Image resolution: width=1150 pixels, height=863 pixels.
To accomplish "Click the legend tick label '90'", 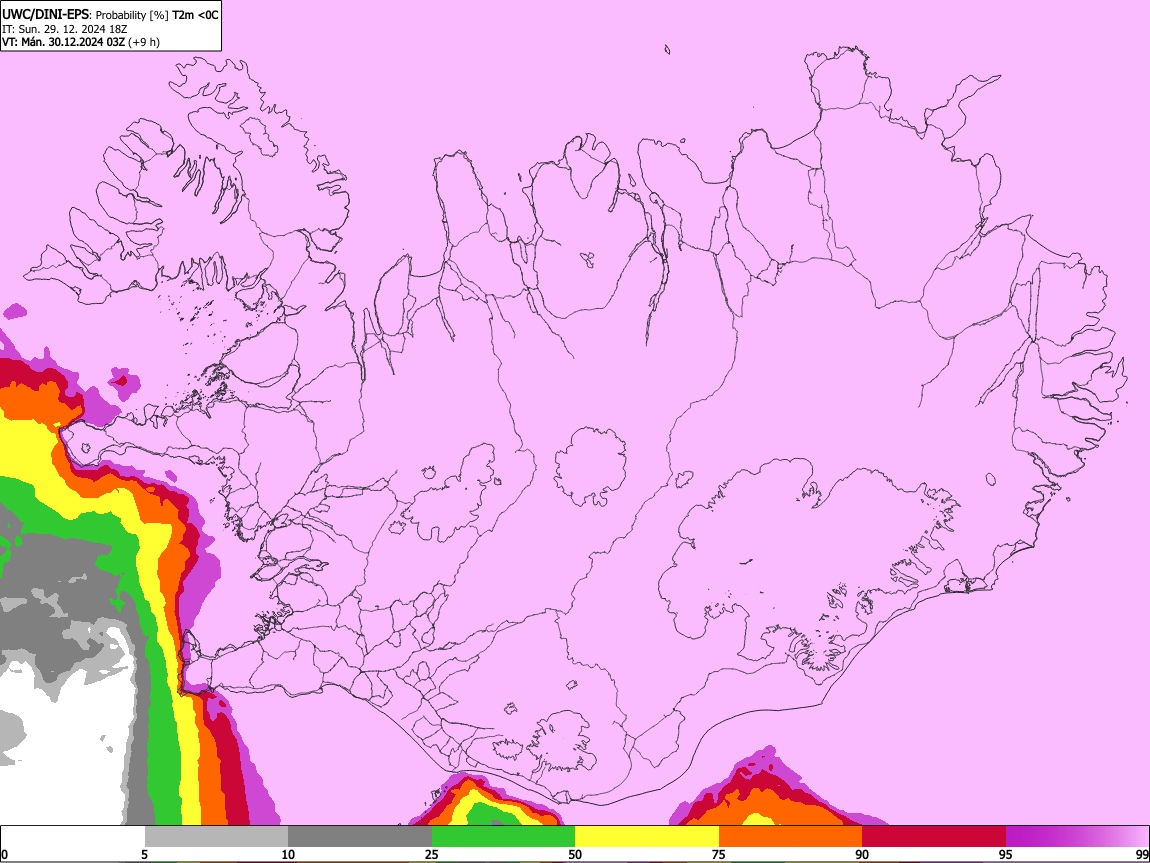I will (862, 855).
